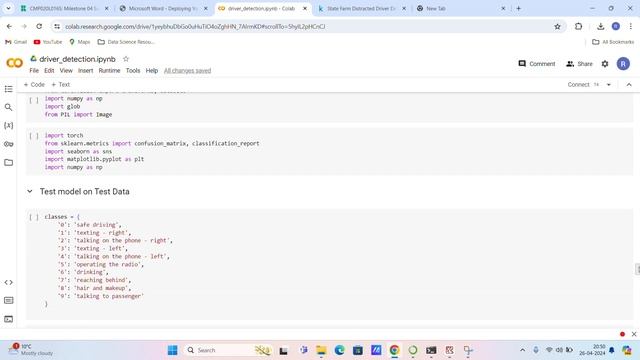This screenshot has width=640, height=360.
Task: Open the Maps bookmark
Action: [x=80, y=42]
